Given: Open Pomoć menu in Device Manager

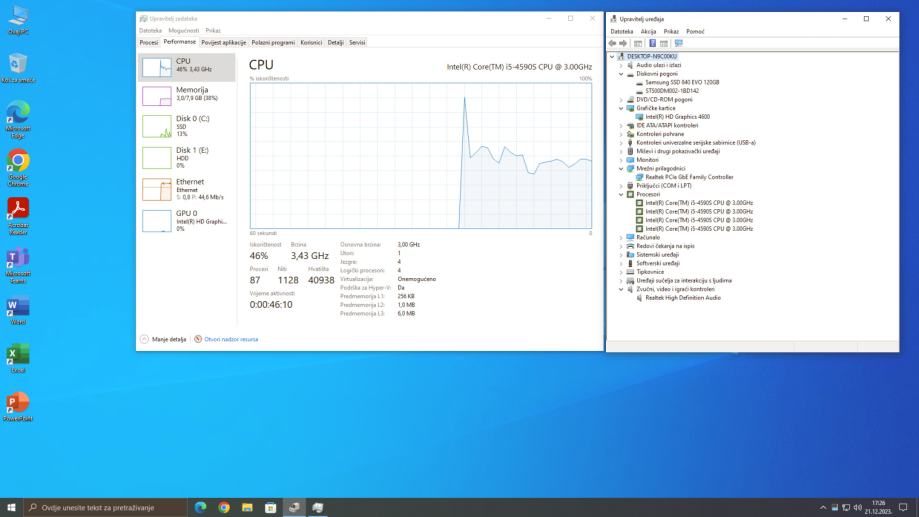Looking at the screenshot, I should pyautogui.click(x=695, y=32).
